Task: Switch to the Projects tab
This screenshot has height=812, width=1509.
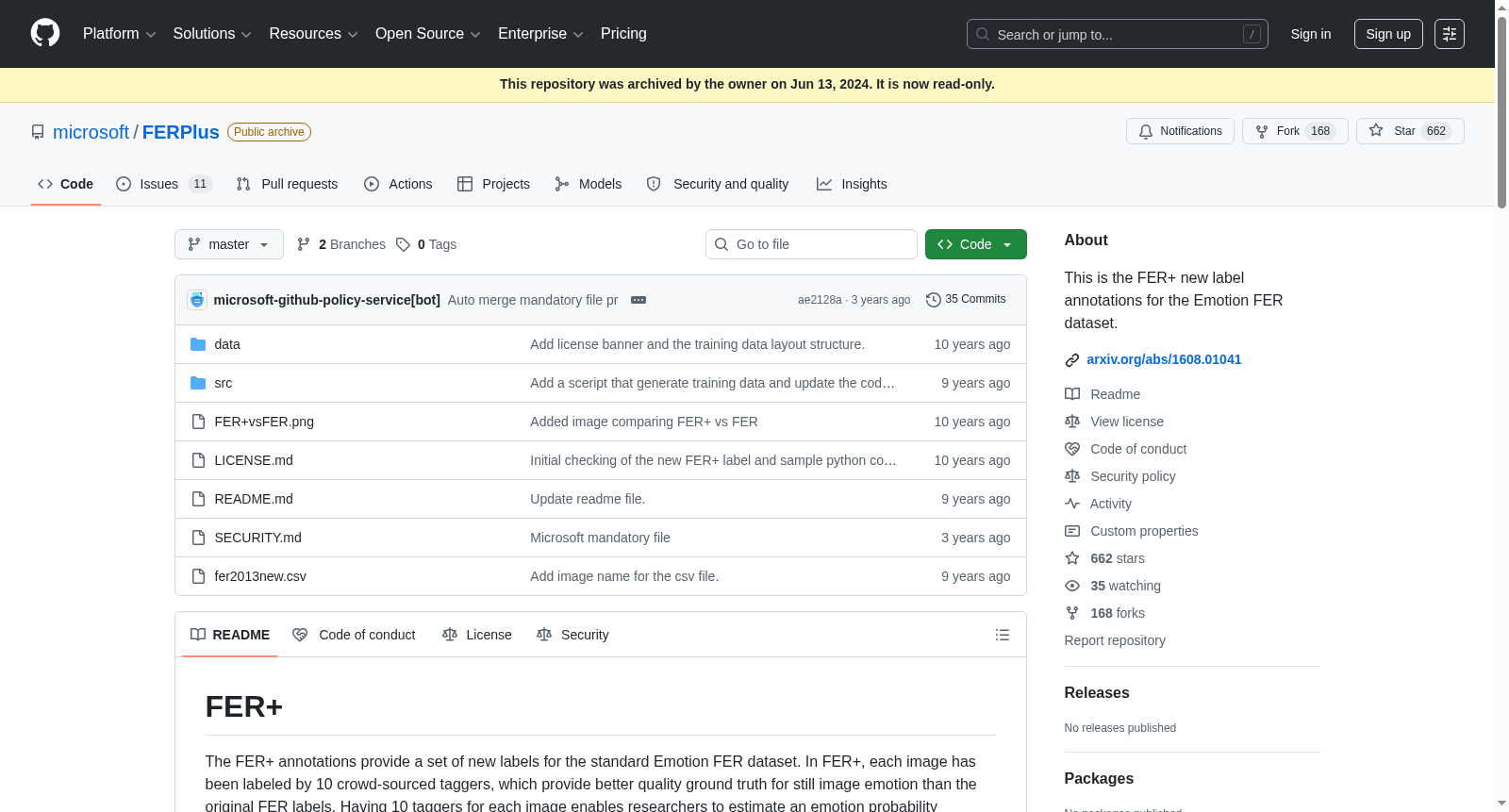Action: (x=493, y=184)
